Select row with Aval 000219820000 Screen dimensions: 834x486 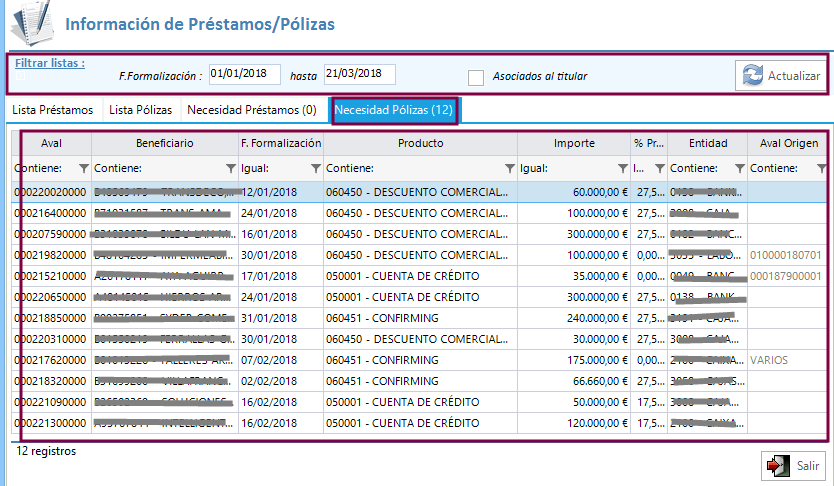click(x=419, y=255)
